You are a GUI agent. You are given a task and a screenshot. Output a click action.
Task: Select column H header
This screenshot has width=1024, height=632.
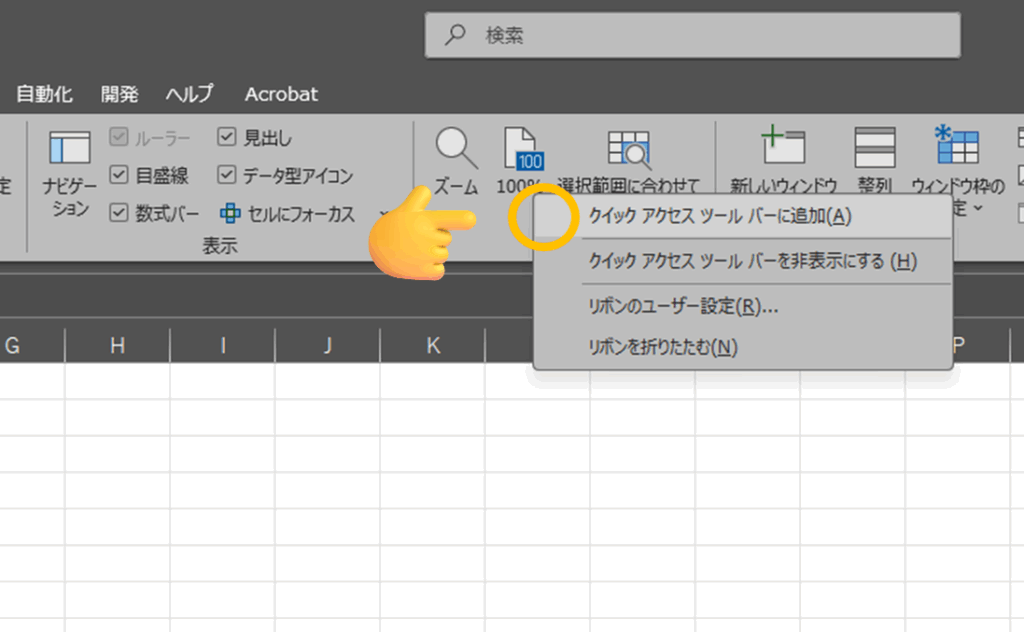pos(118,344)
